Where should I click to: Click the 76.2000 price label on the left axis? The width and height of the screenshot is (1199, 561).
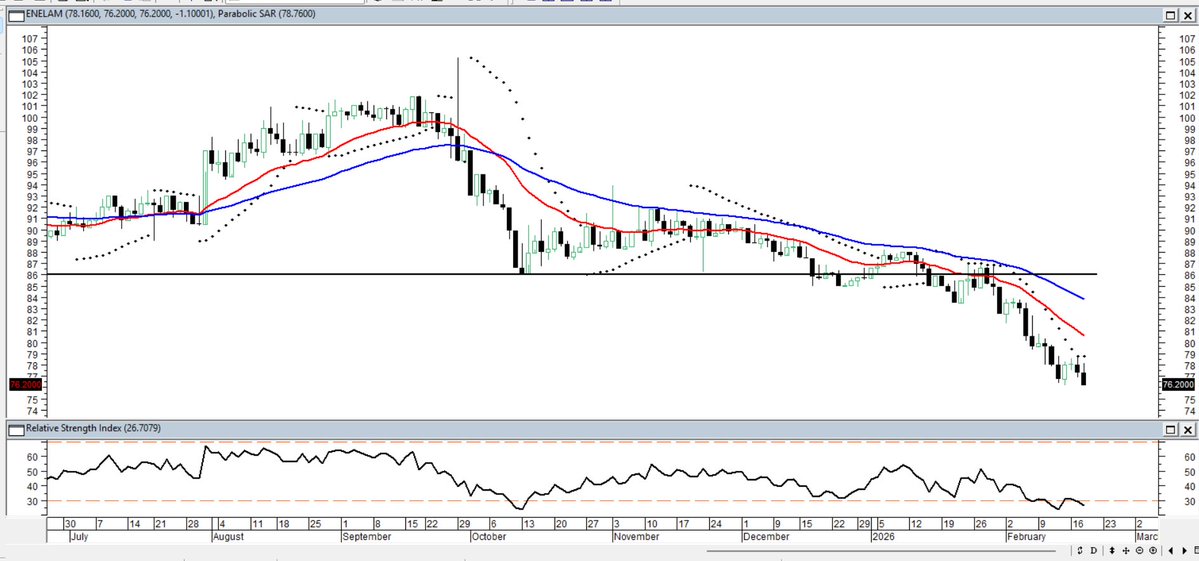pos(25,385)
